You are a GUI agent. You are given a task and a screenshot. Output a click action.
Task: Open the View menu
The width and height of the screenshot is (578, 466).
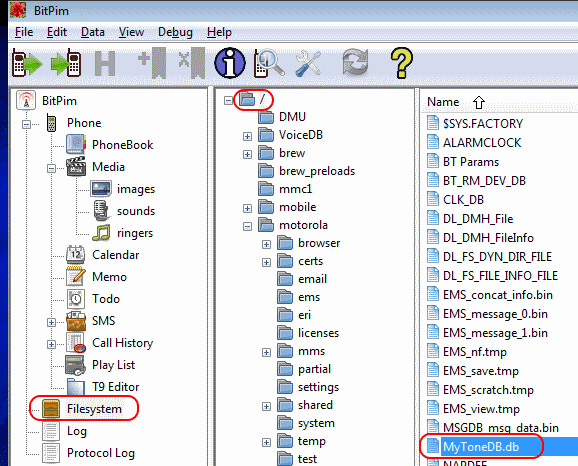pyautogui.click(x=131, y=32)
